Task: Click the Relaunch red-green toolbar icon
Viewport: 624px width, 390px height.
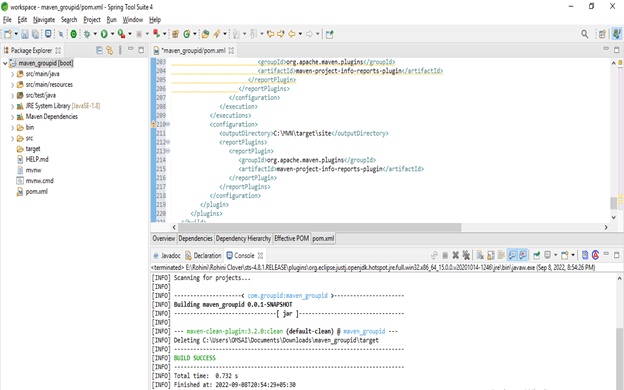Action: coord(157,34)
